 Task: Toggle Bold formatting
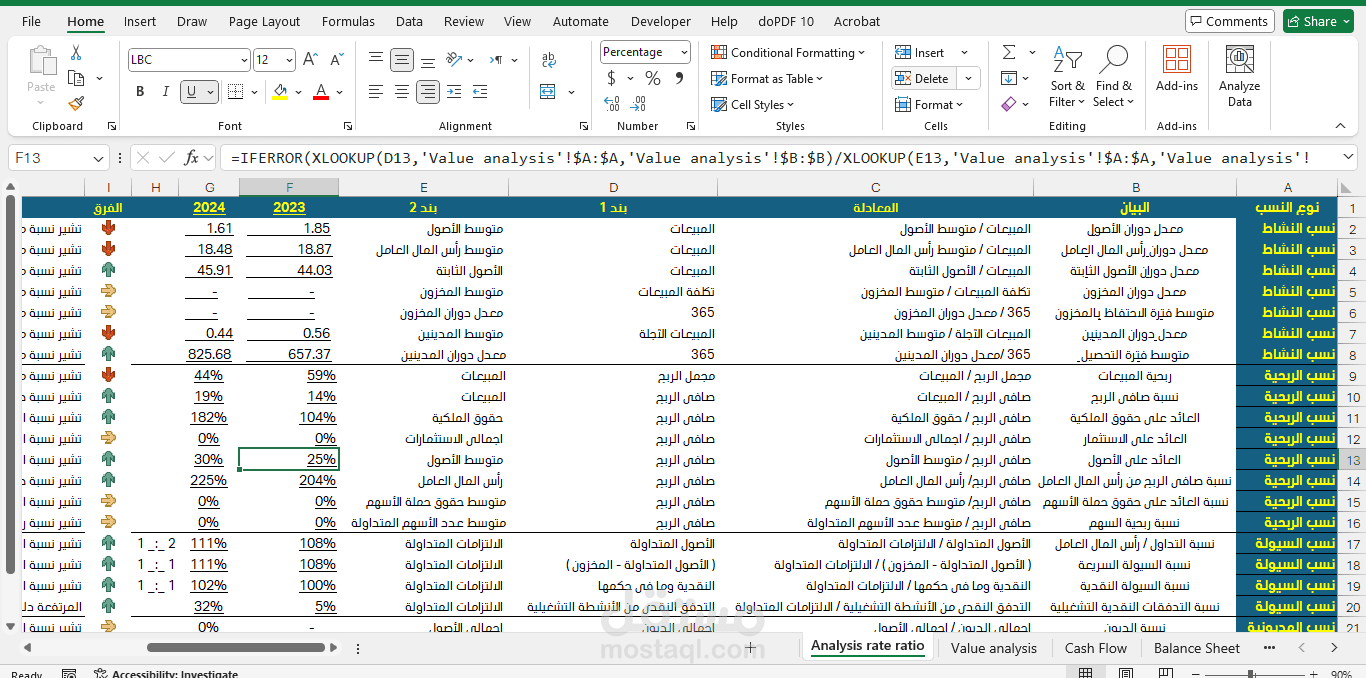click(x=140, y=92)
